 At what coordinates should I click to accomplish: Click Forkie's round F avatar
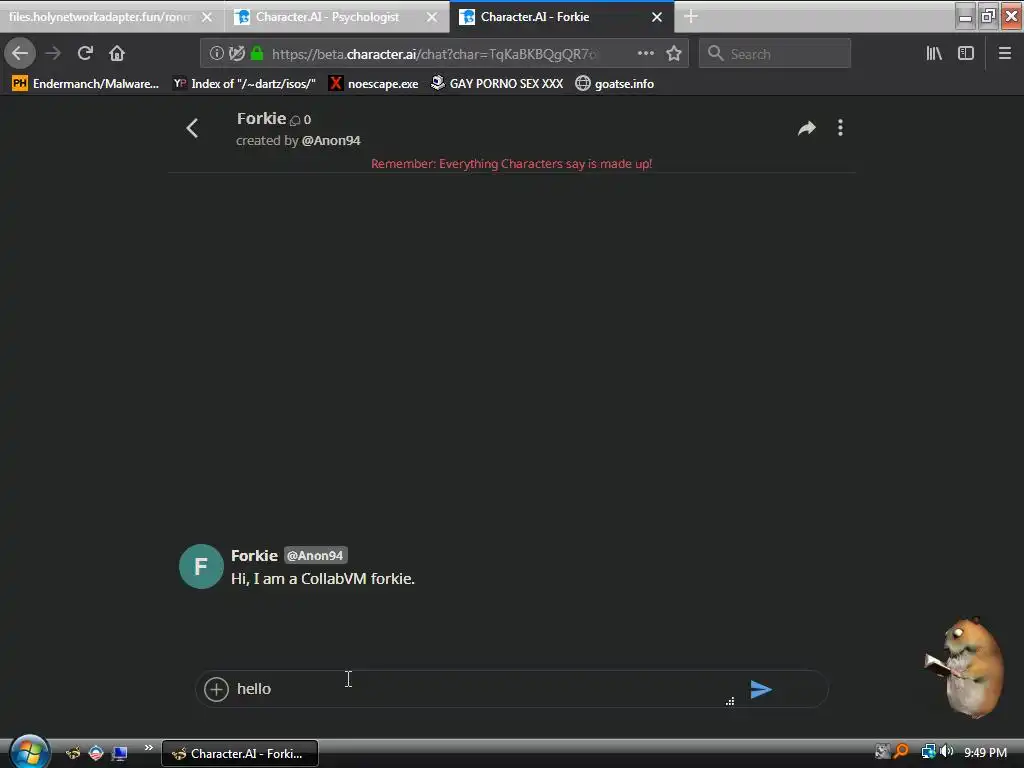[x=201, y=566]
